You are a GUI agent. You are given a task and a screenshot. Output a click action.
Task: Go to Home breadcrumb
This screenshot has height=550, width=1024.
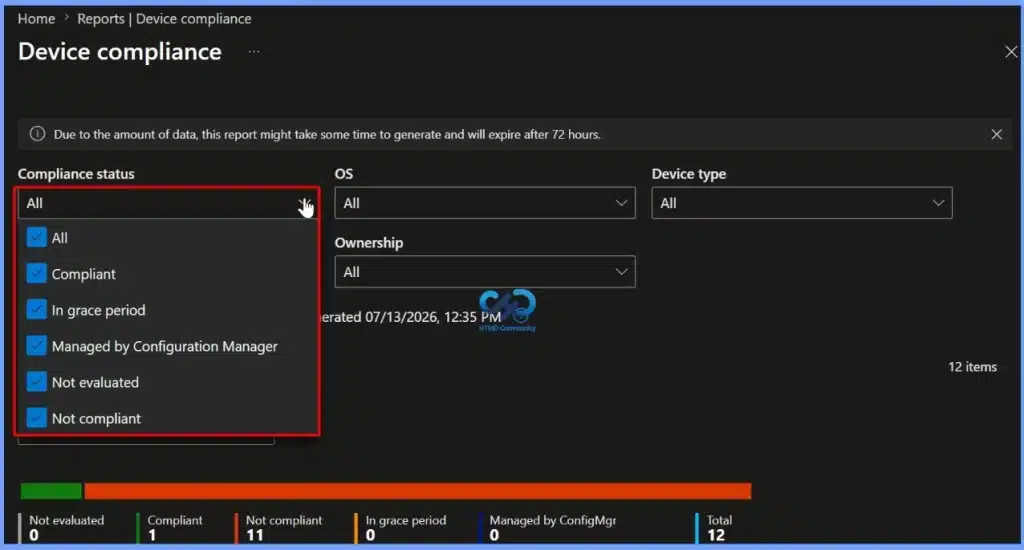click(36, 19)
